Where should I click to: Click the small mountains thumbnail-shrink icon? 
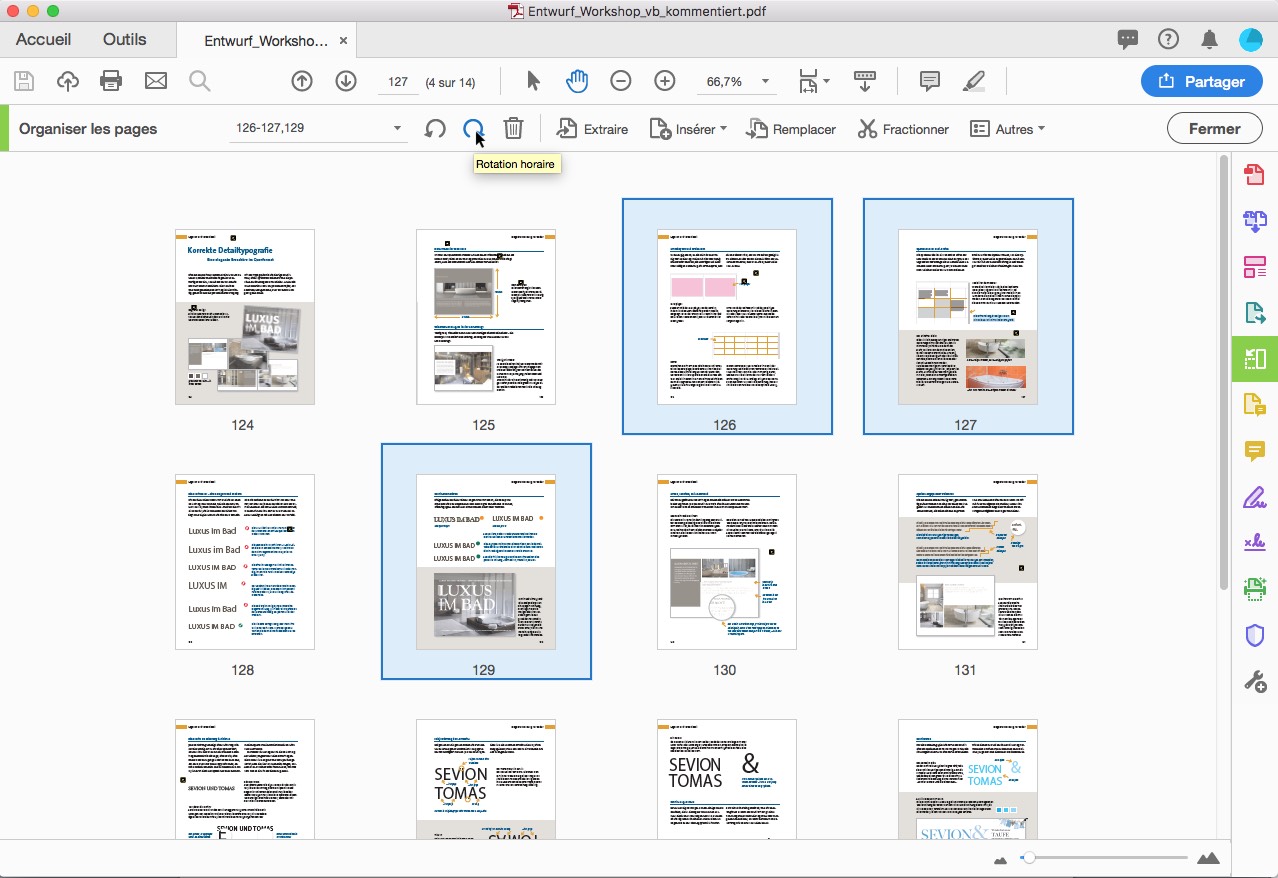pyautogui.click(x=1001, y=859)
